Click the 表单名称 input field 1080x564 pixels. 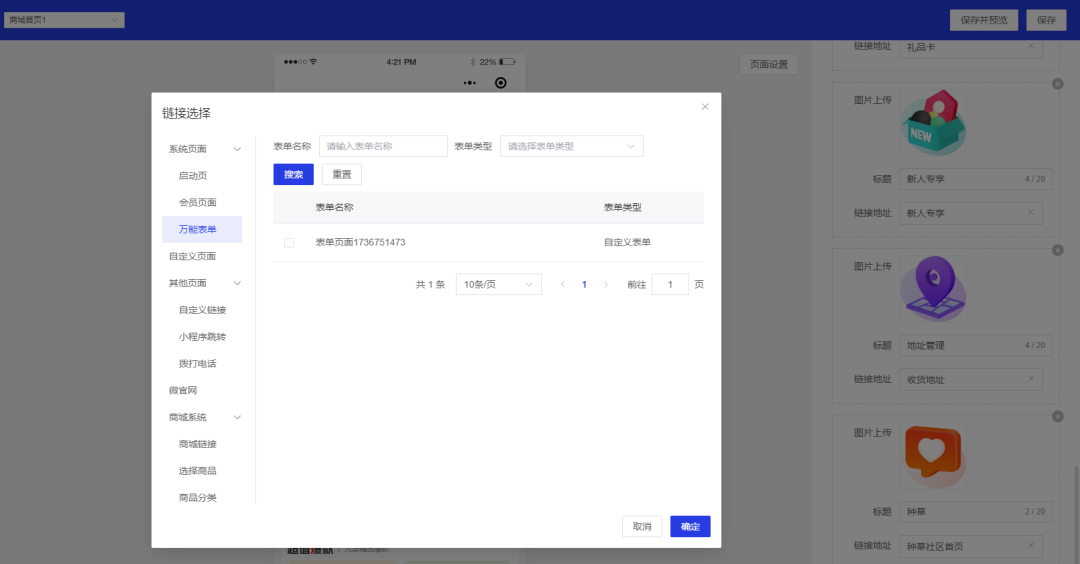[x=383, y=147]
